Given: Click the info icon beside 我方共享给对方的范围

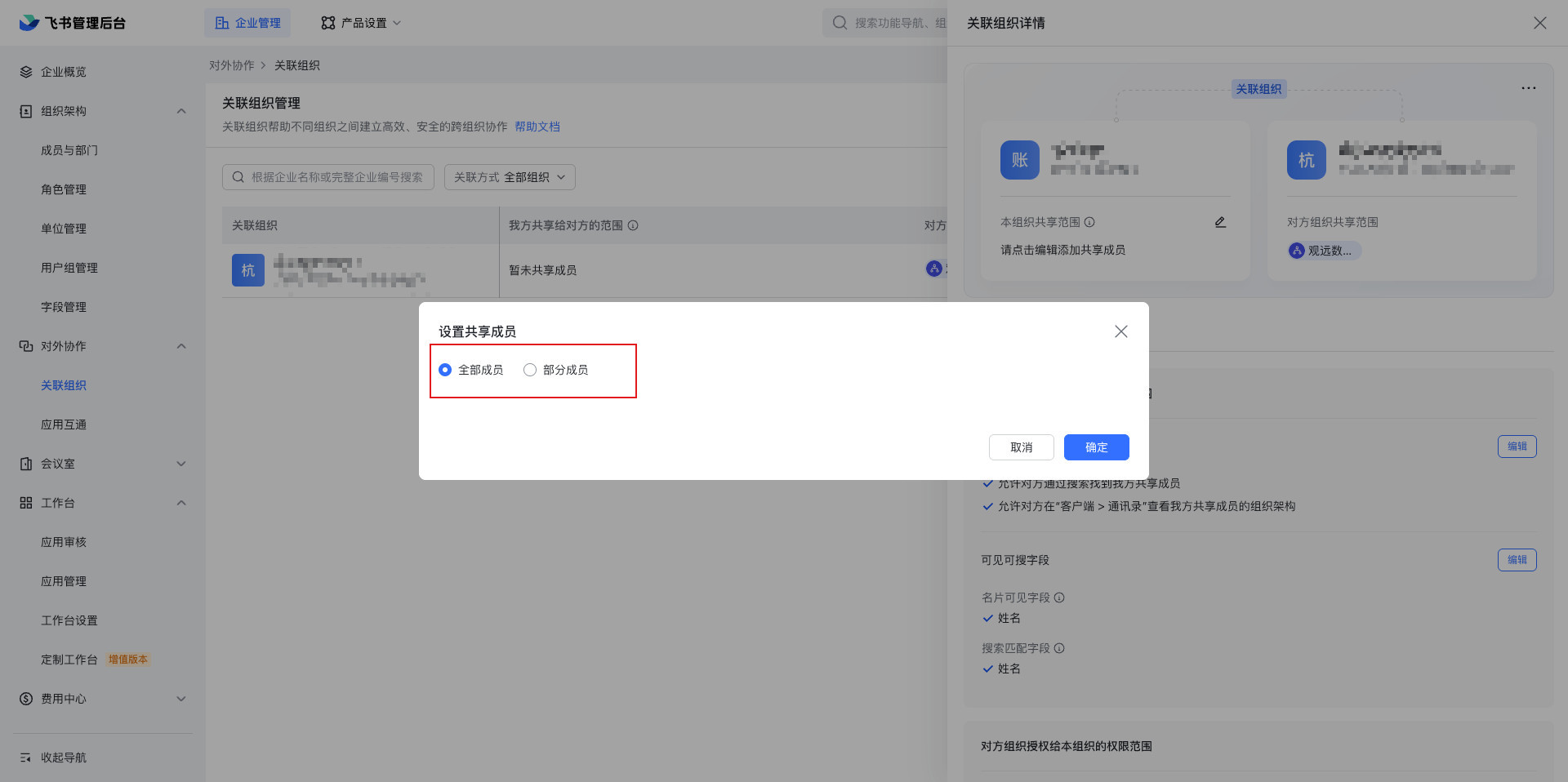Looking at the screenshot, I should coord(633,225).
